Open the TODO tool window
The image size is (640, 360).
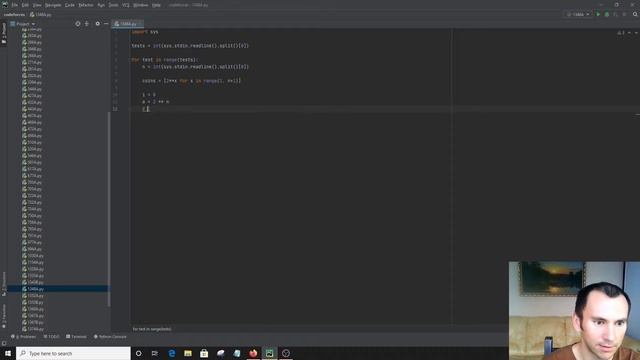(51, 337)
